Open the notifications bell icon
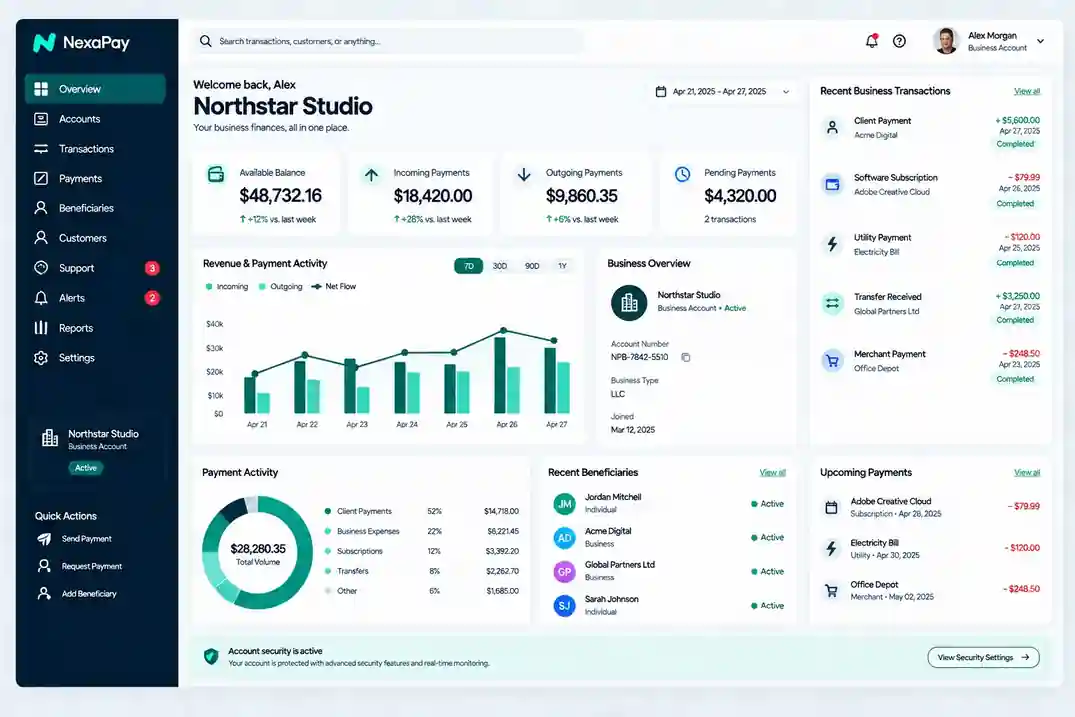Viewport: 1075px width, 717px height. point(871,41)
